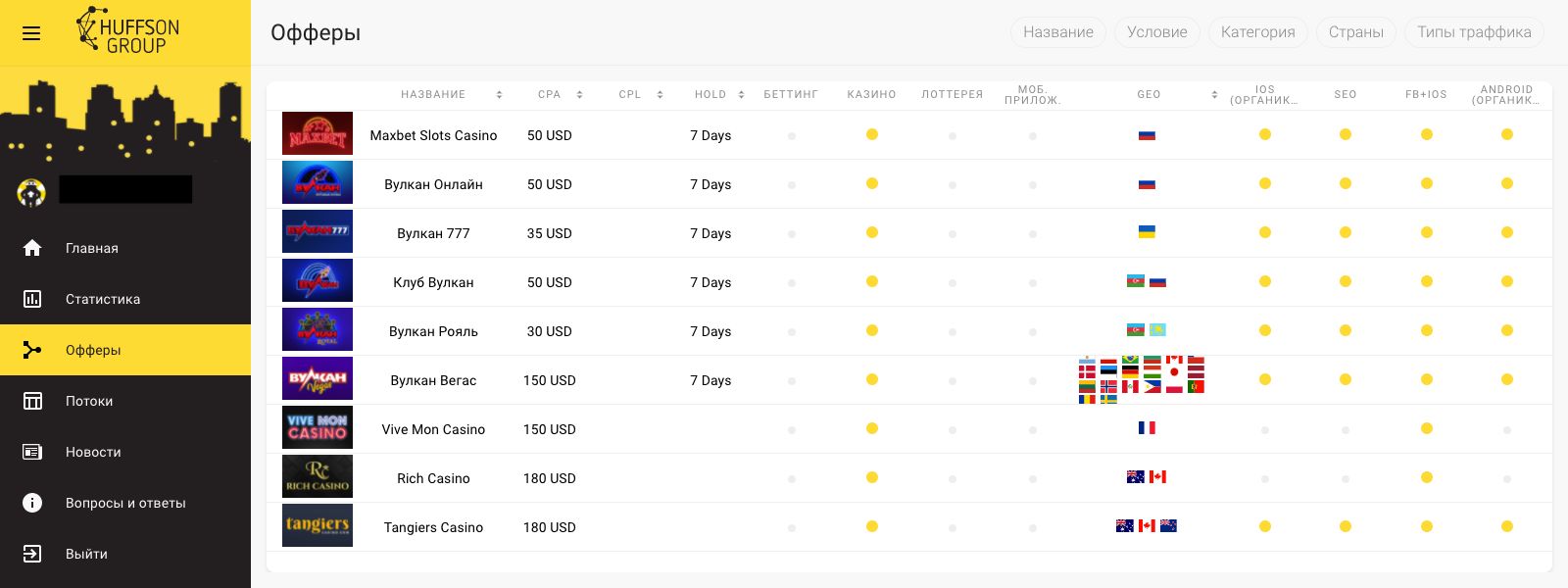Image resolution: width=1568 pixels, height=588 pixels.
Task: Sort offers by CPA column arrows
Action: coord(579,95)
